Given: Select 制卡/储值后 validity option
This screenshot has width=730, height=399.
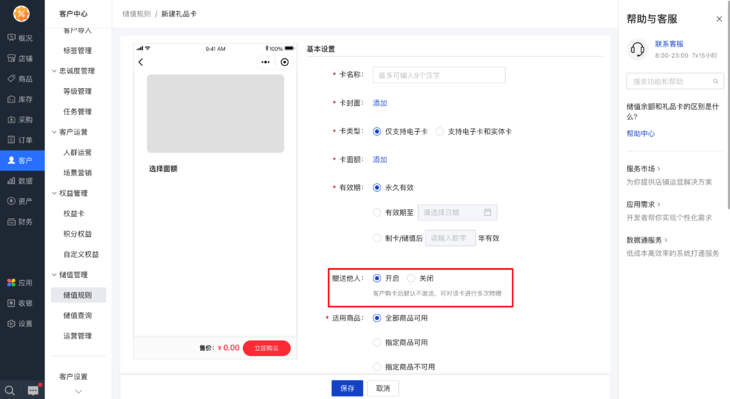Looking at the screenshot, I should tap(377, 238).
